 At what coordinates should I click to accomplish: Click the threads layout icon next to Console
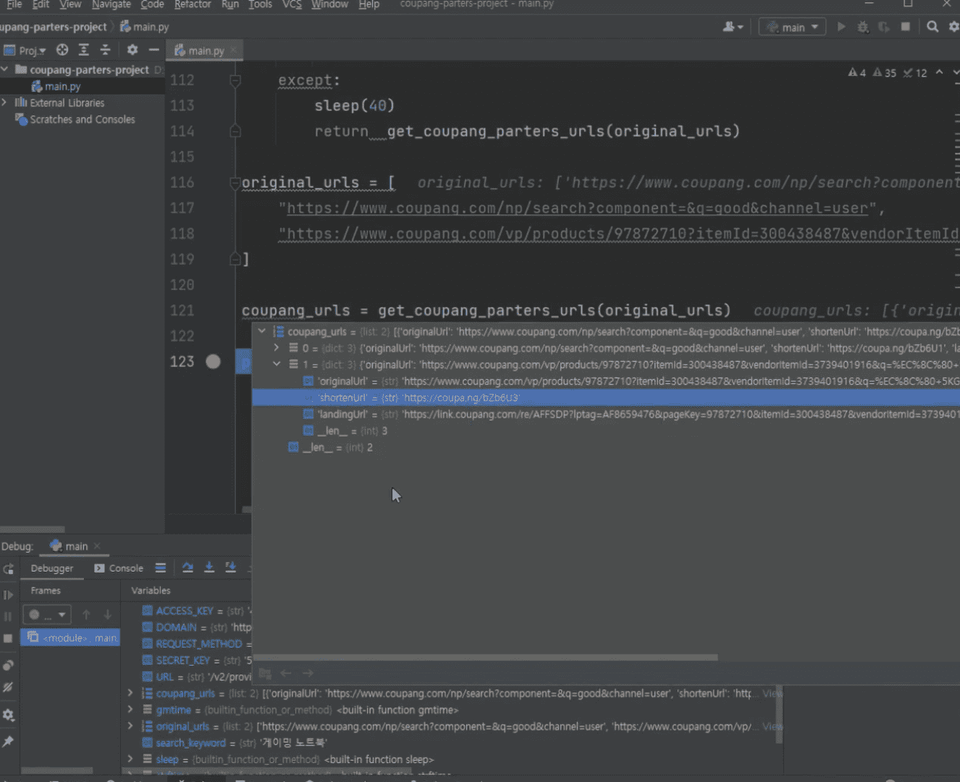tap(160, 568)
